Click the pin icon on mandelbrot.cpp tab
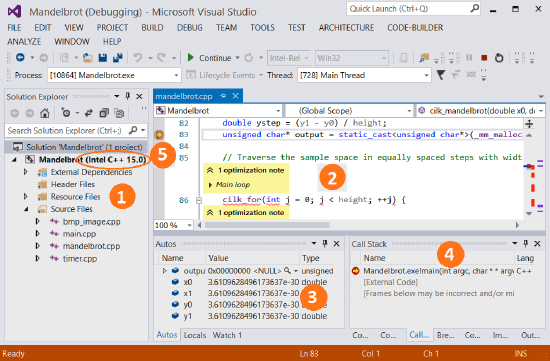This screenshot has width=550, height=361. (x=223, y=96)
